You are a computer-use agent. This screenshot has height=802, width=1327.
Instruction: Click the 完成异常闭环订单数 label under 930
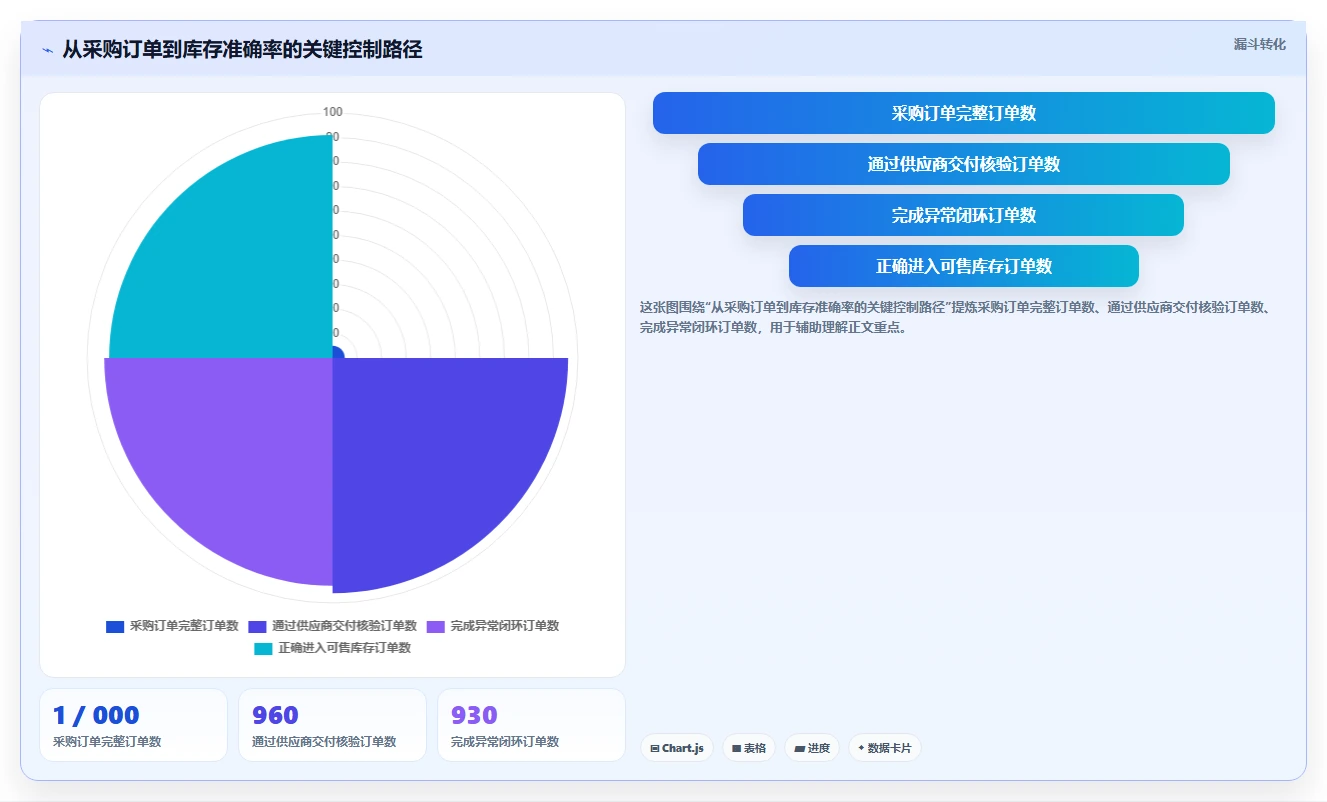pyautogui.click(x=505, y=742)
